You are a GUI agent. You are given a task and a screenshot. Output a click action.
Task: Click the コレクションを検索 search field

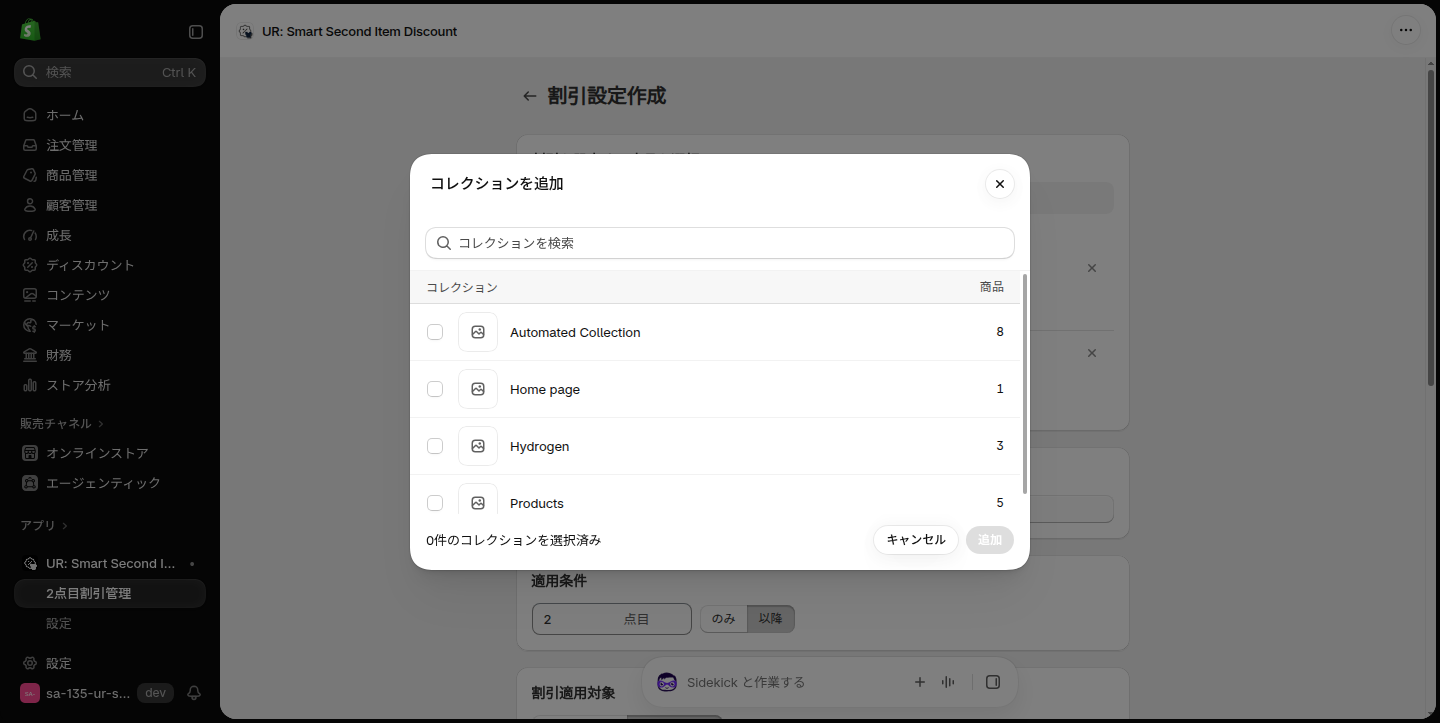[x=720, y=243]
